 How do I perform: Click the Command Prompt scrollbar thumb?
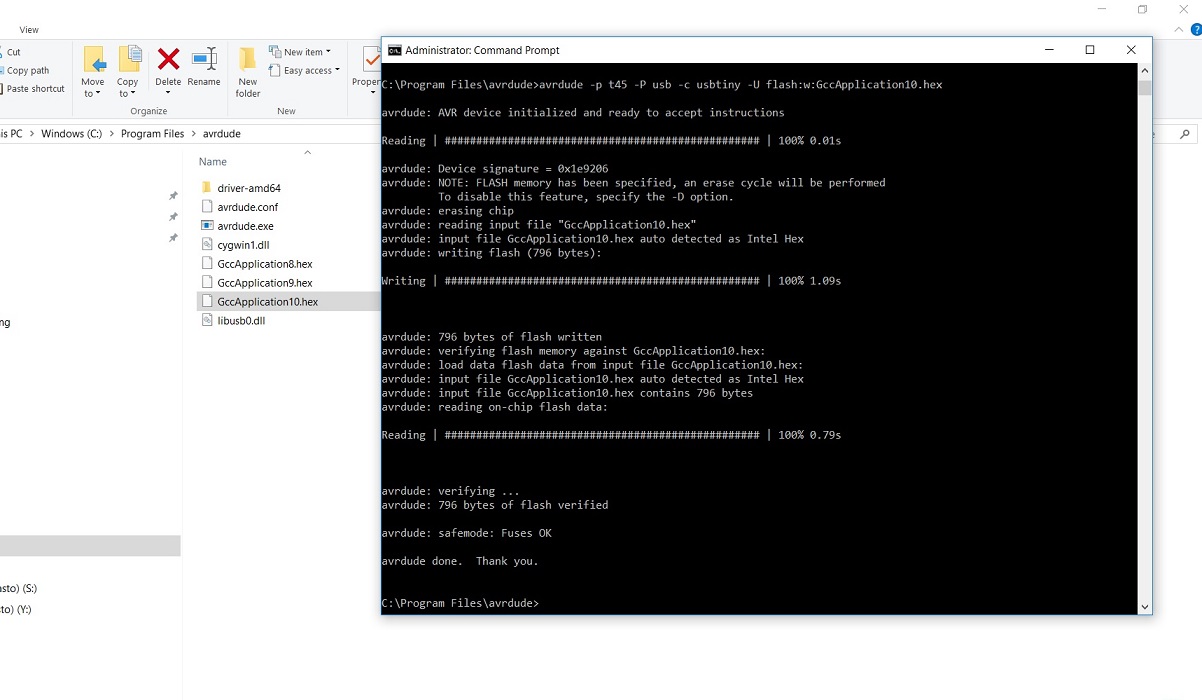(x=1145, y=87)
